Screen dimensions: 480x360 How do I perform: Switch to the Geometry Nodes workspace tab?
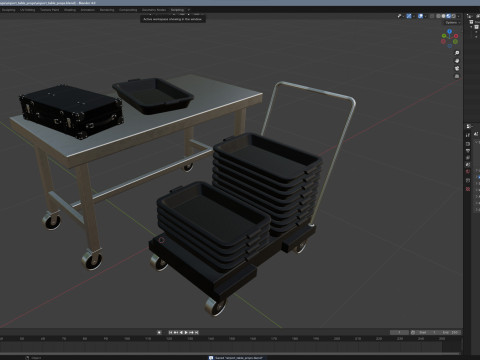pyautogui.click(x=154, y=10)
